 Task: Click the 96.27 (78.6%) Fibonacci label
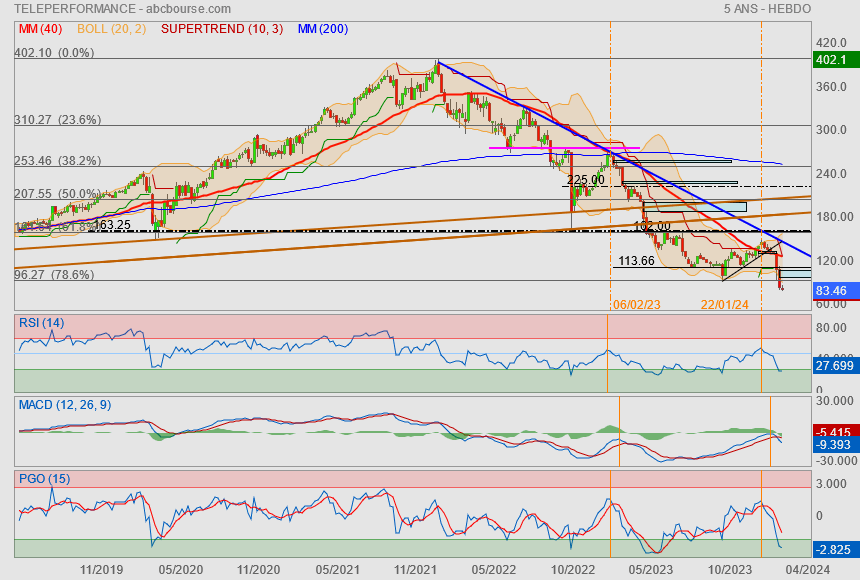coord(54,274)
